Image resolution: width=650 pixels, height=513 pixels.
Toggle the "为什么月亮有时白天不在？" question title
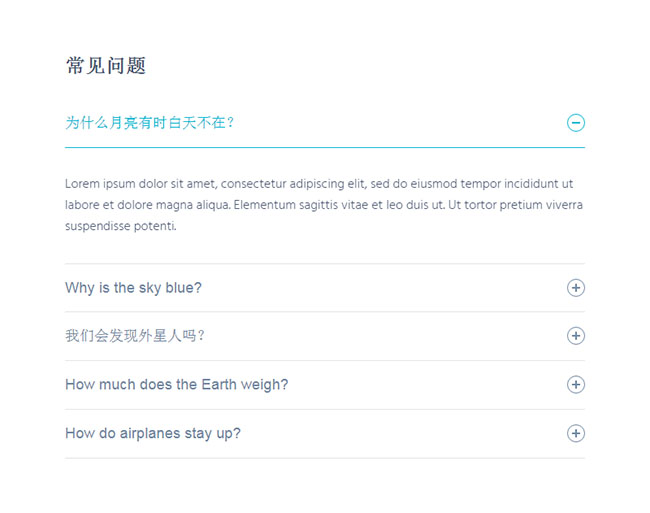pos(150,123)
